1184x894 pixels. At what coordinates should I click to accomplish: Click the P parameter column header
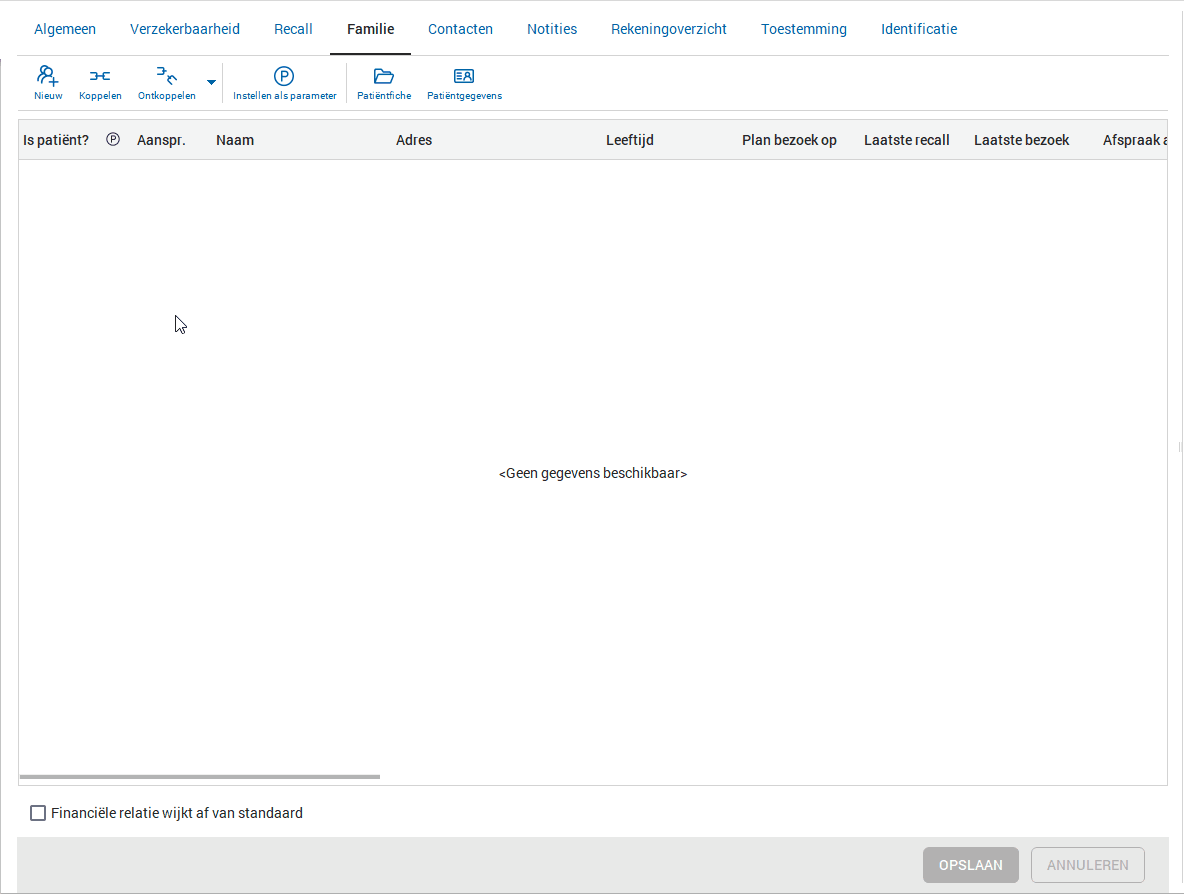point(113,140)
